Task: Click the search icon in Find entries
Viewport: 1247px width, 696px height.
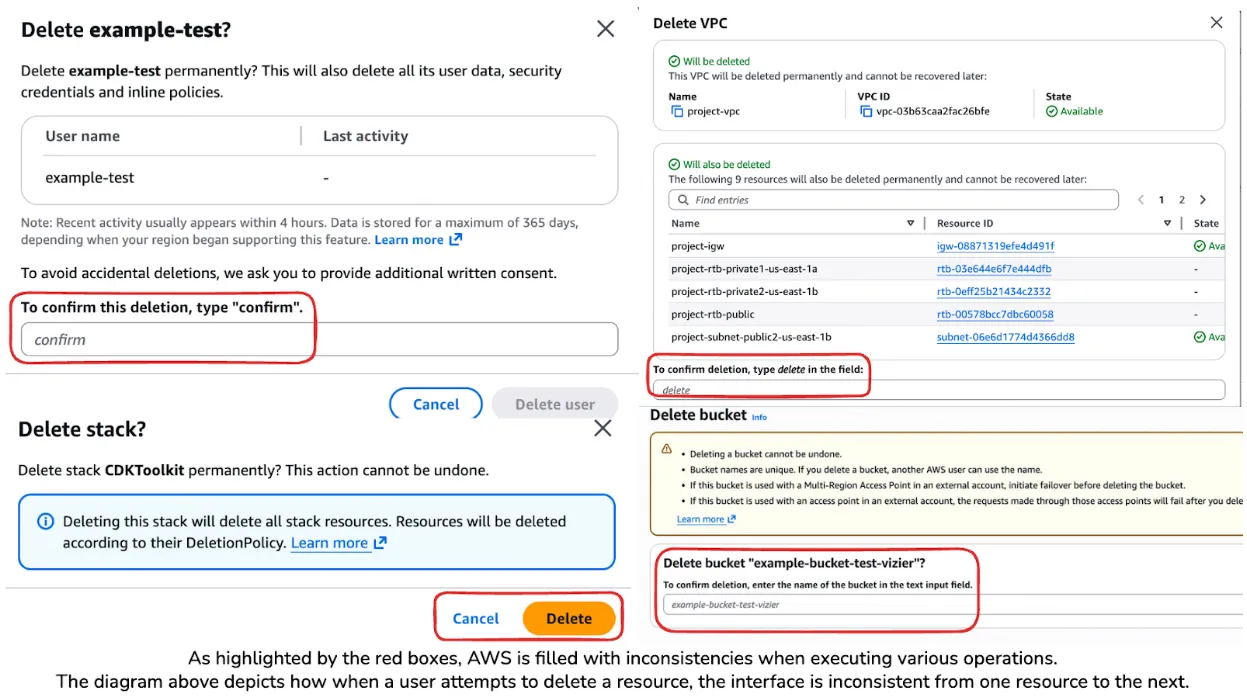Action: point(683,200)
